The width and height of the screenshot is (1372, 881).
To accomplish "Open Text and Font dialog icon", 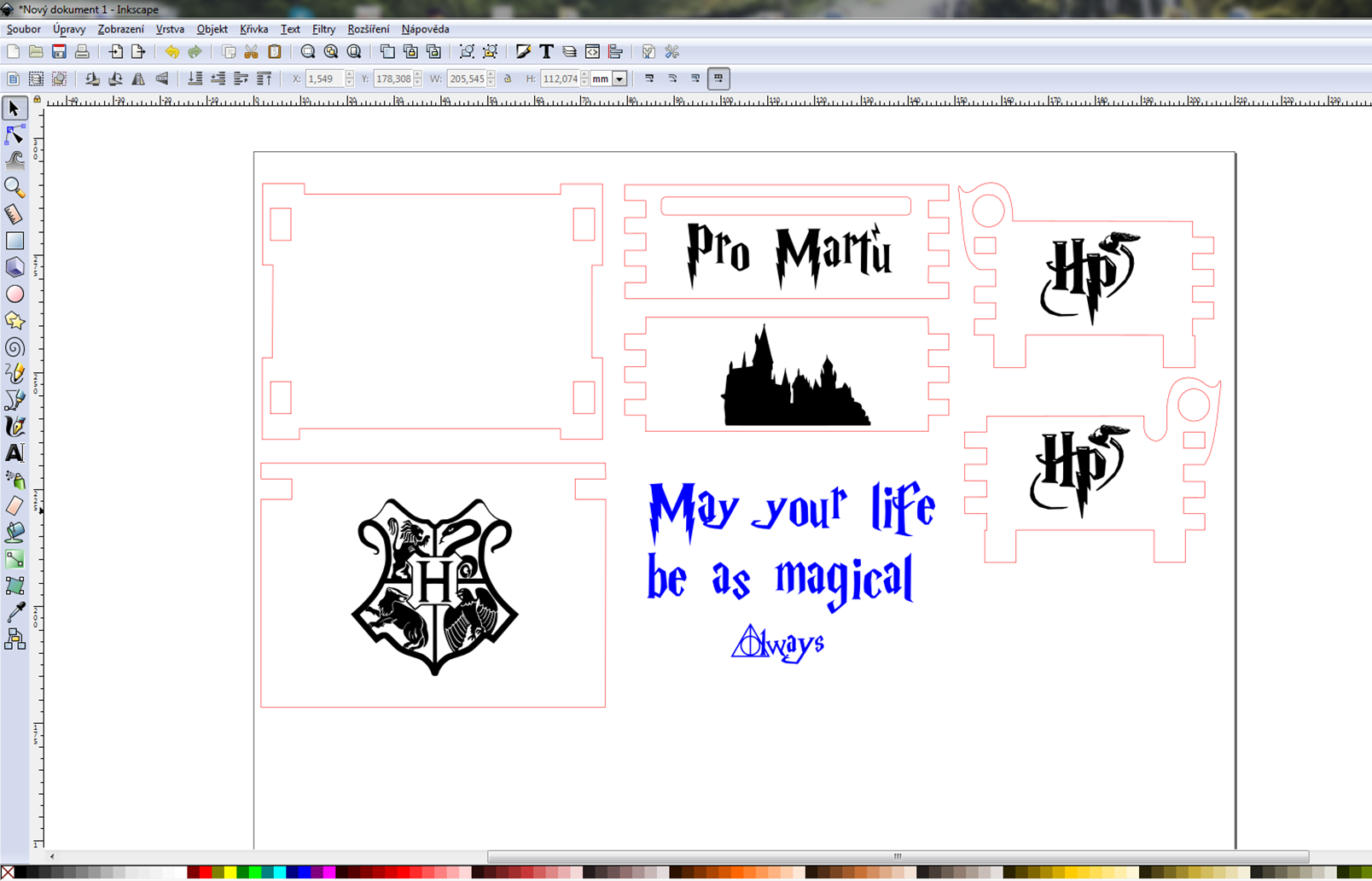I will click(x=546, y=52).
